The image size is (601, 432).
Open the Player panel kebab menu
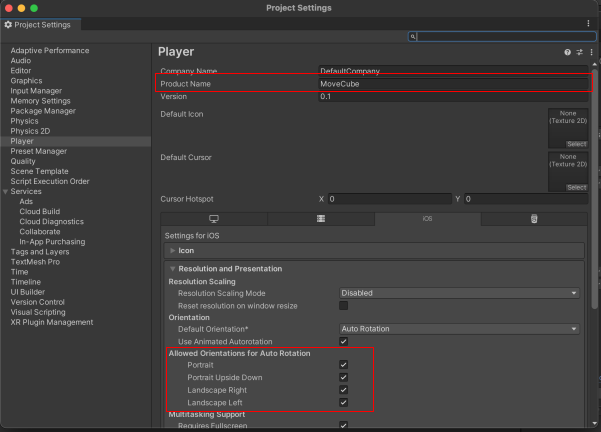point(591,52)
